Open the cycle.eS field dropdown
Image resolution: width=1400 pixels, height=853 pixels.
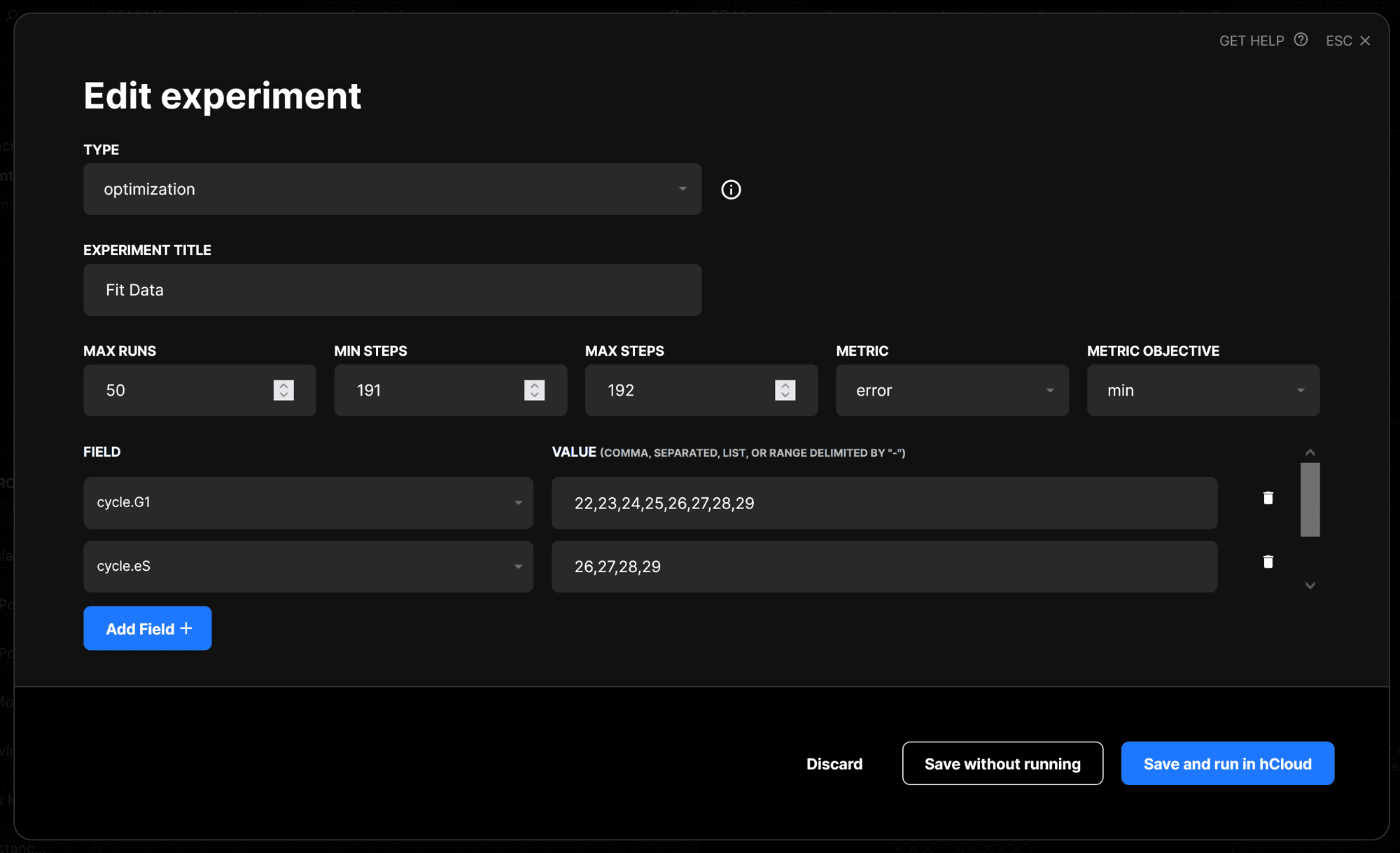[x=308, y=566]
